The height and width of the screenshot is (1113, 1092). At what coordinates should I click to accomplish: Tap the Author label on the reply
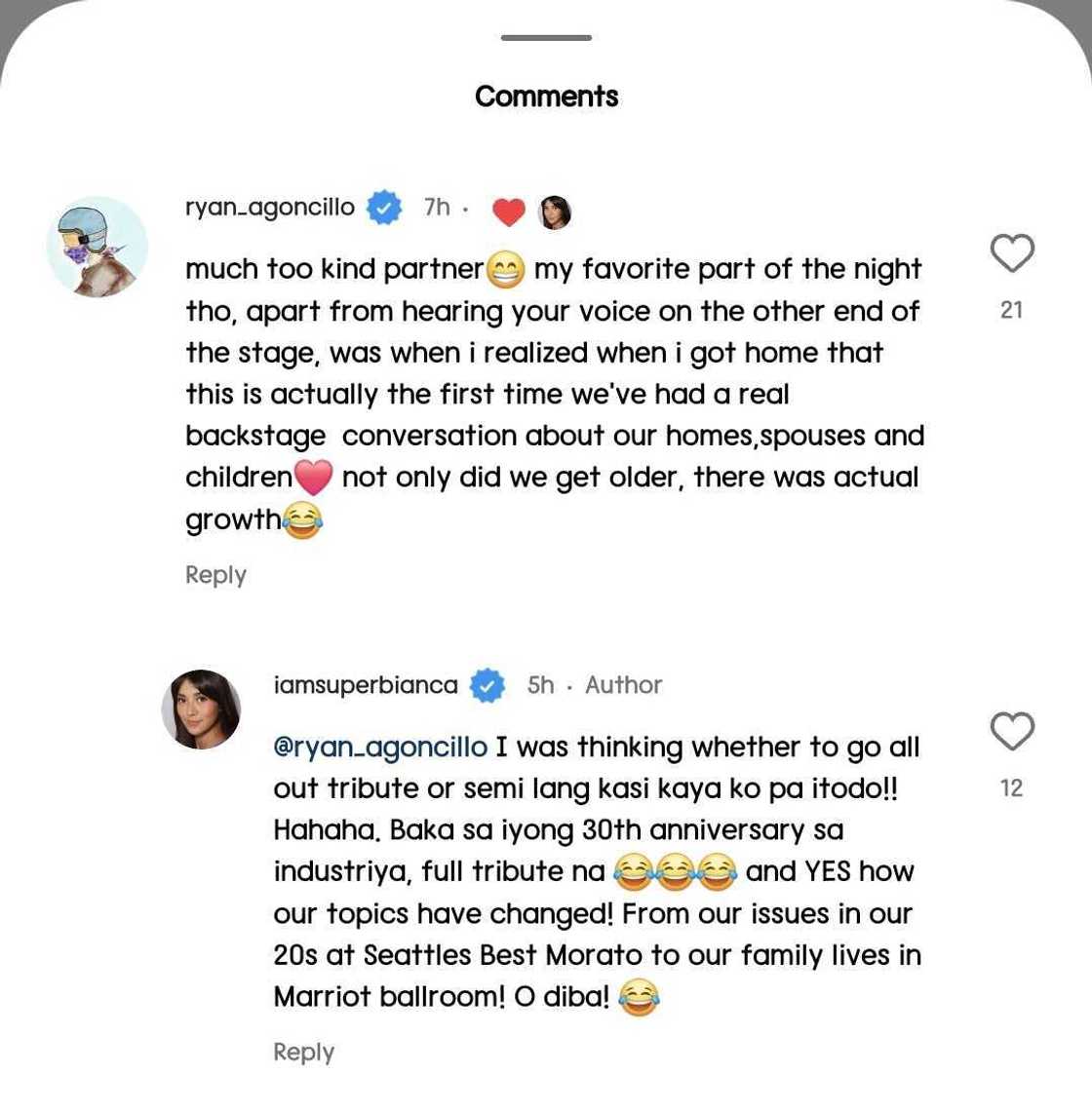(x=623, y=685)
